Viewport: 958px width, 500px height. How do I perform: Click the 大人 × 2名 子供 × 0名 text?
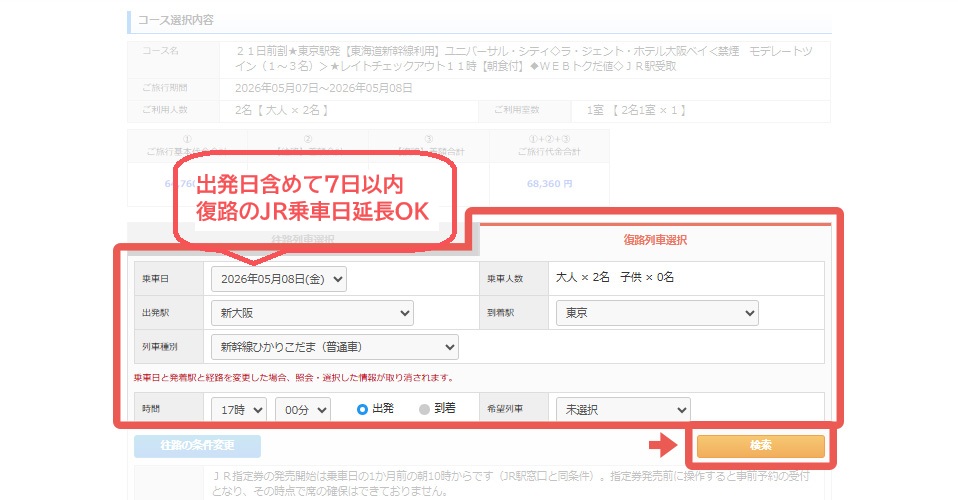click(x=615, y=278)
